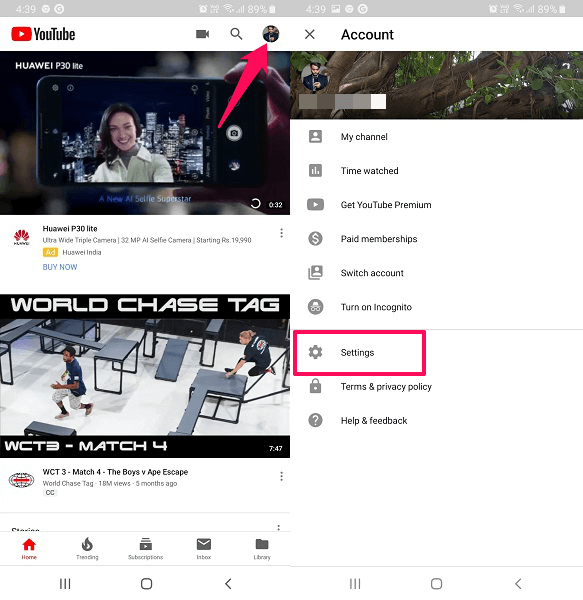Tap the Incognito mask icon
The image size is (583, 600).
click(x=315, y=307)
